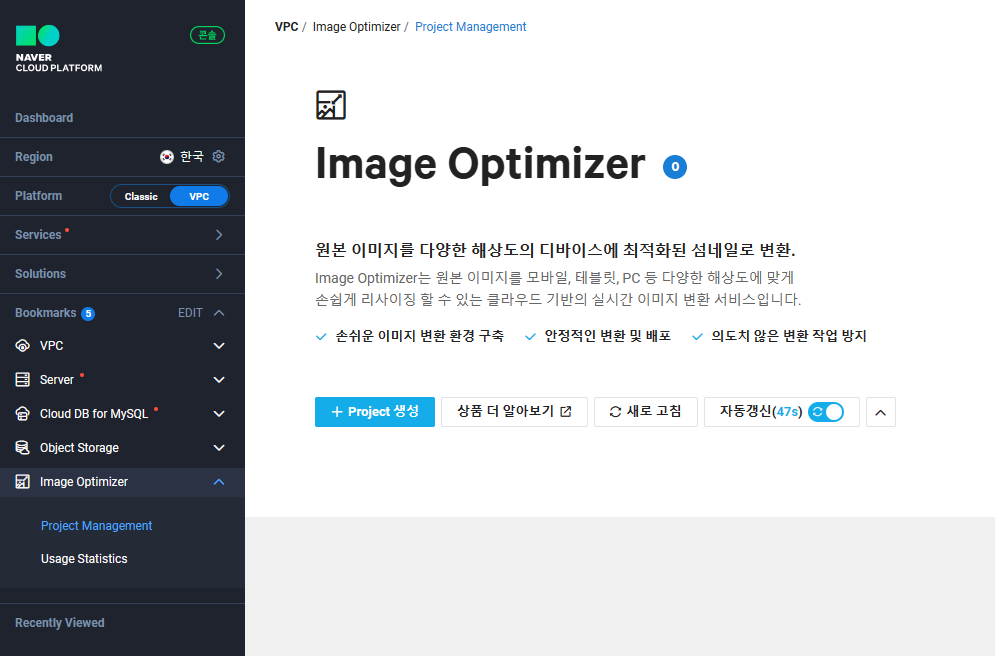Screen dimensions: 995x656
Task: Open Project Management in sidebar
Action: coord(96,525)
